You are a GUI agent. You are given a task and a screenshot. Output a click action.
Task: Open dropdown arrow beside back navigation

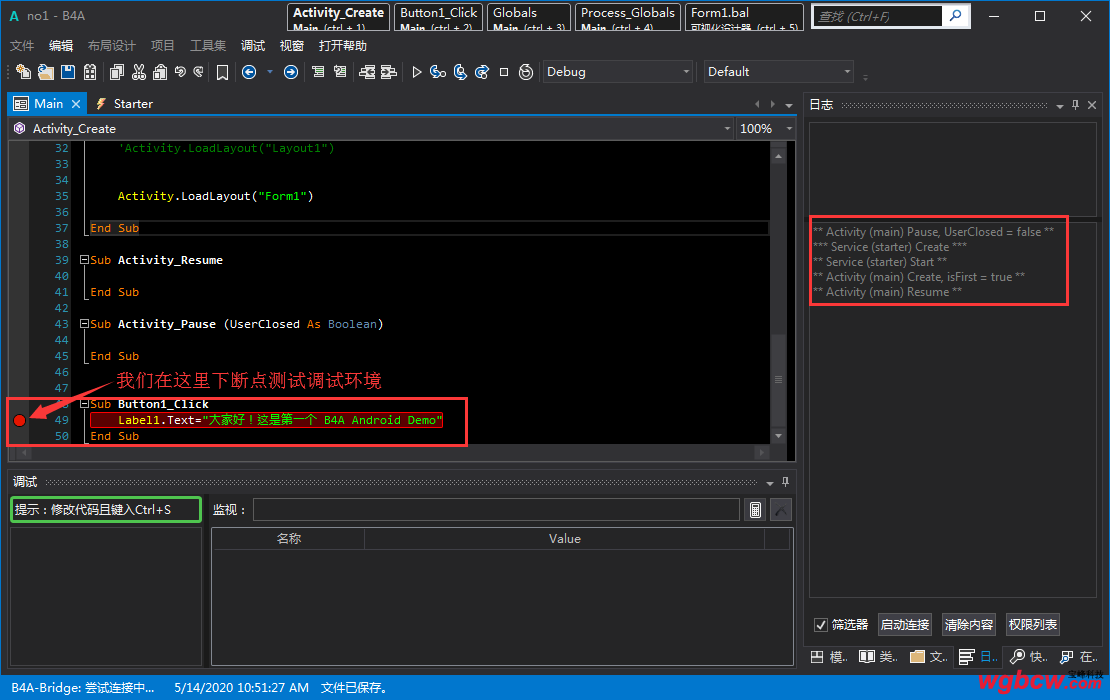pyautogui.click(x=270, y=71)
